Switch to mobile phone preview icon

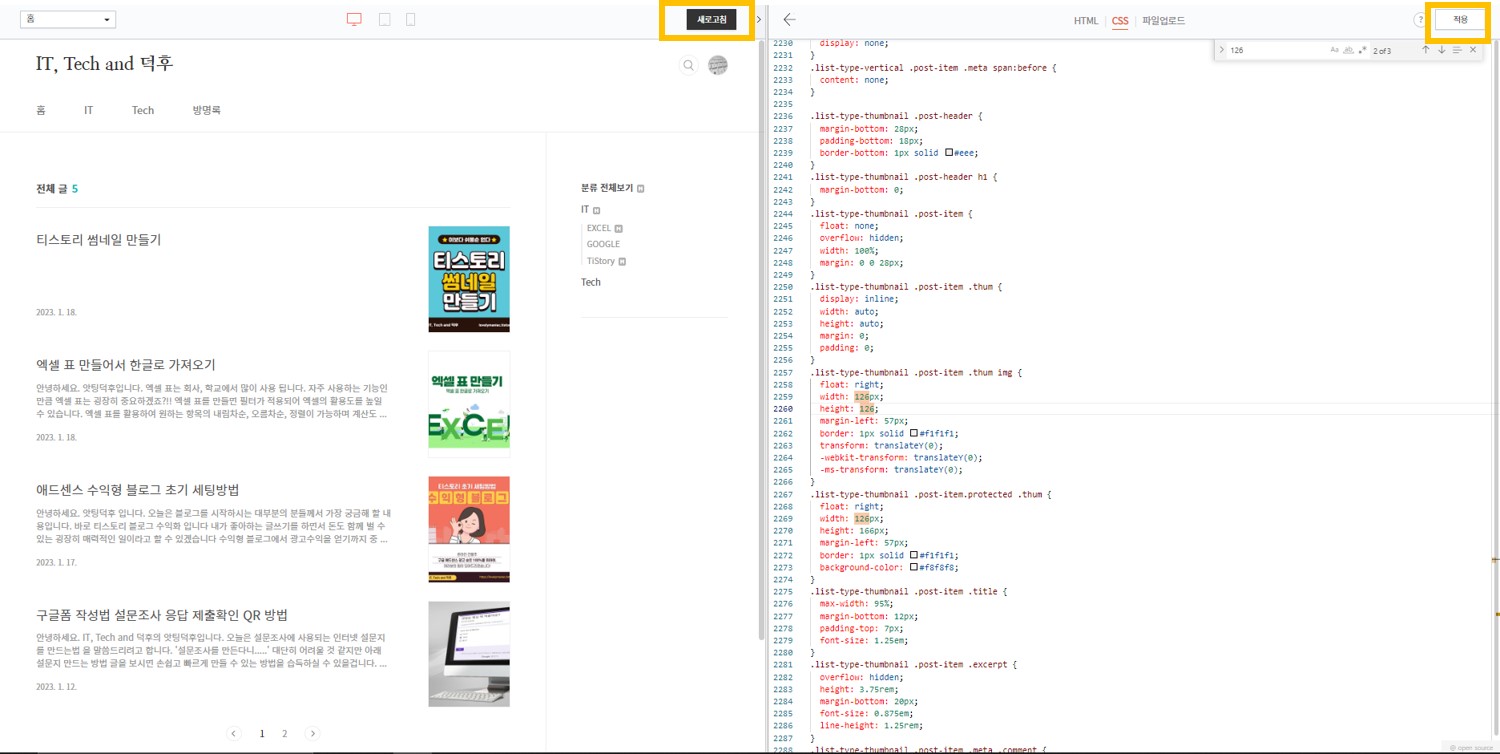(411, 19)
